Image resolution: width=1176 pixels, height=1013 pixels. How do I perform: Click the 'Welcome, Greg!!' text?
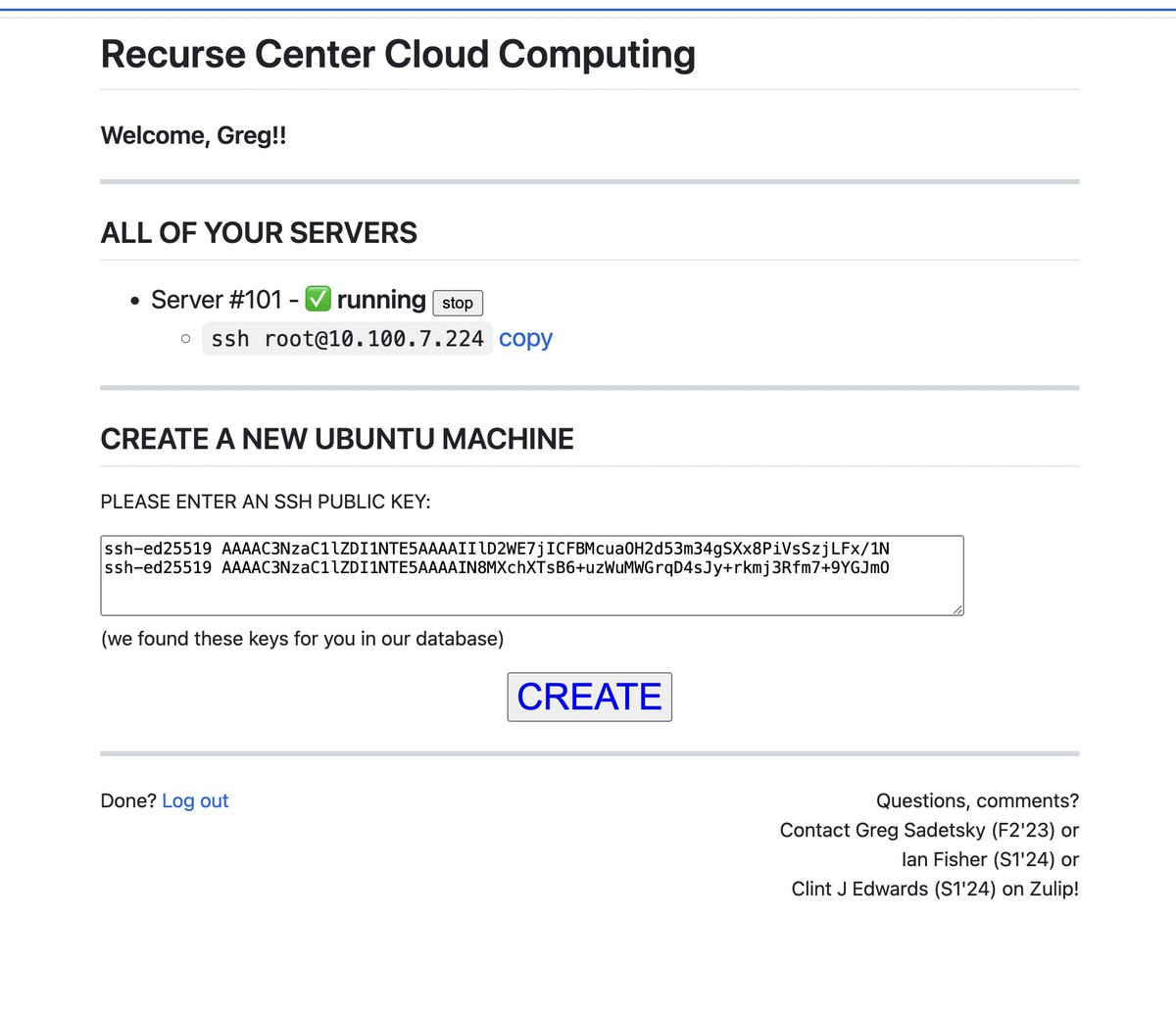pos(193,135)
